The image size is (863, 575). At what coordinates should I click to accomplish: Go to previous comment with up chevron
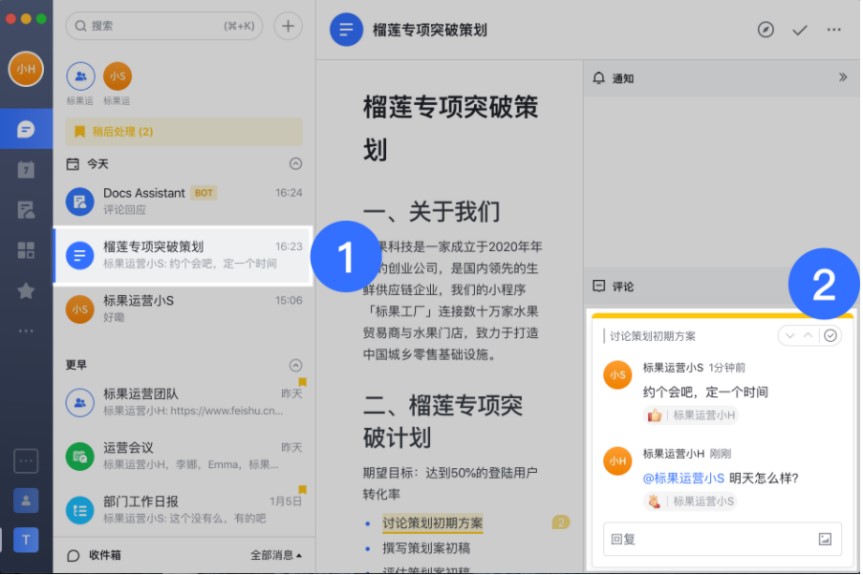coord(808,336)
